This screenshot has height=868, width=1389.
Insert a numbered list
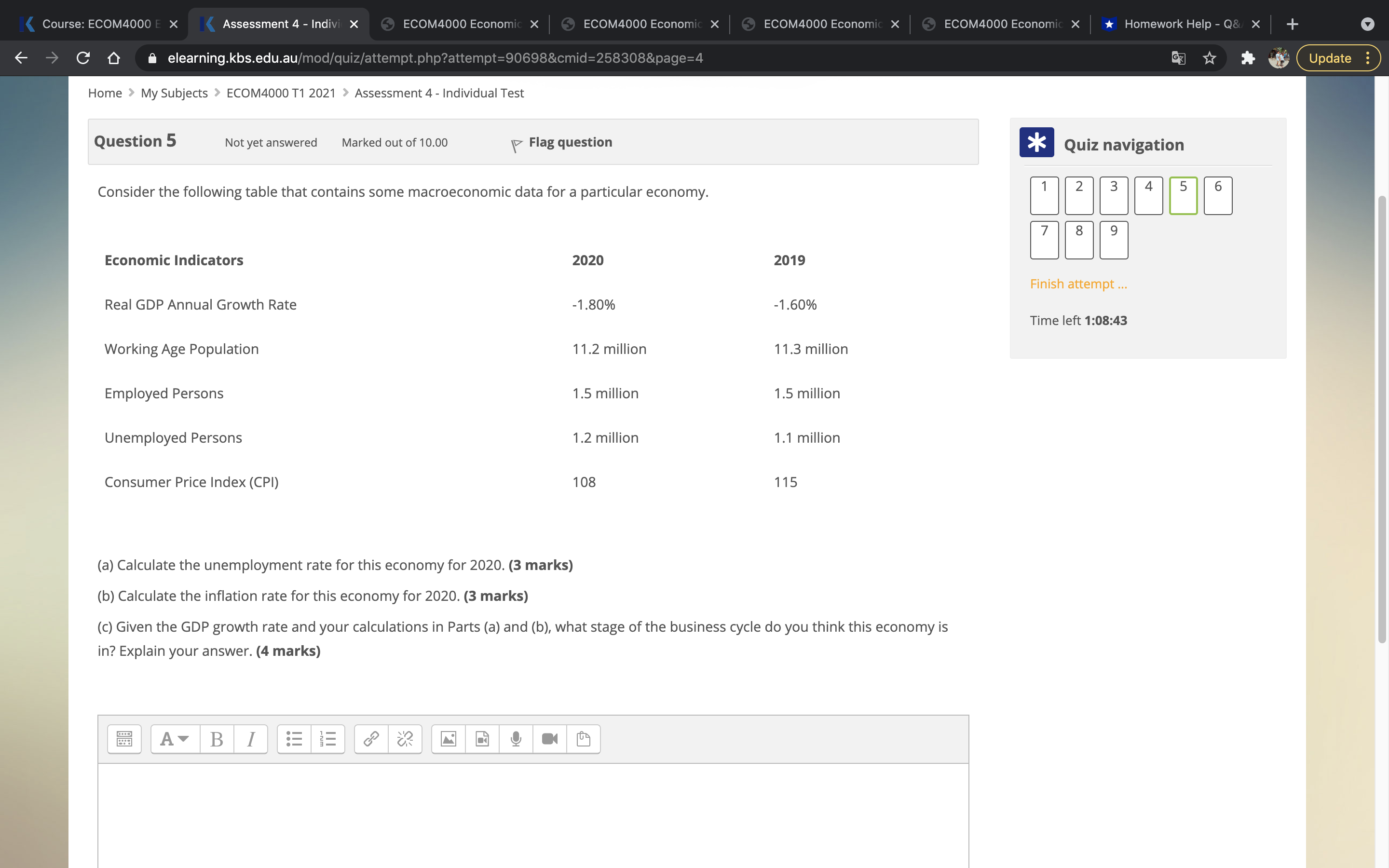point(328,738)
